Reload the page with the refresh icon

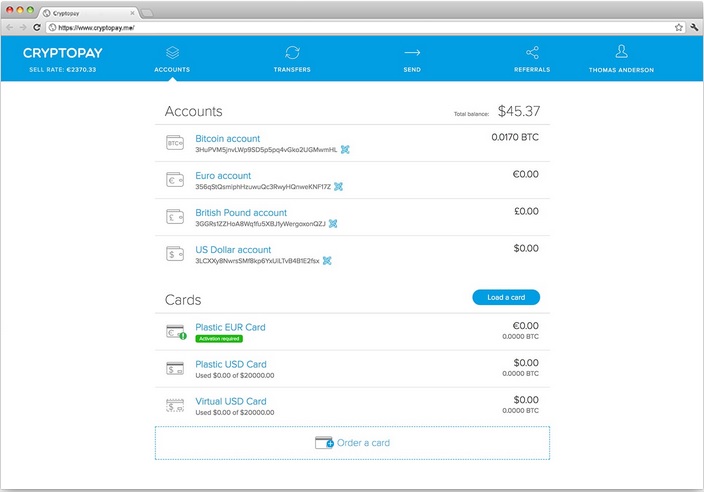tap(37, 27)
